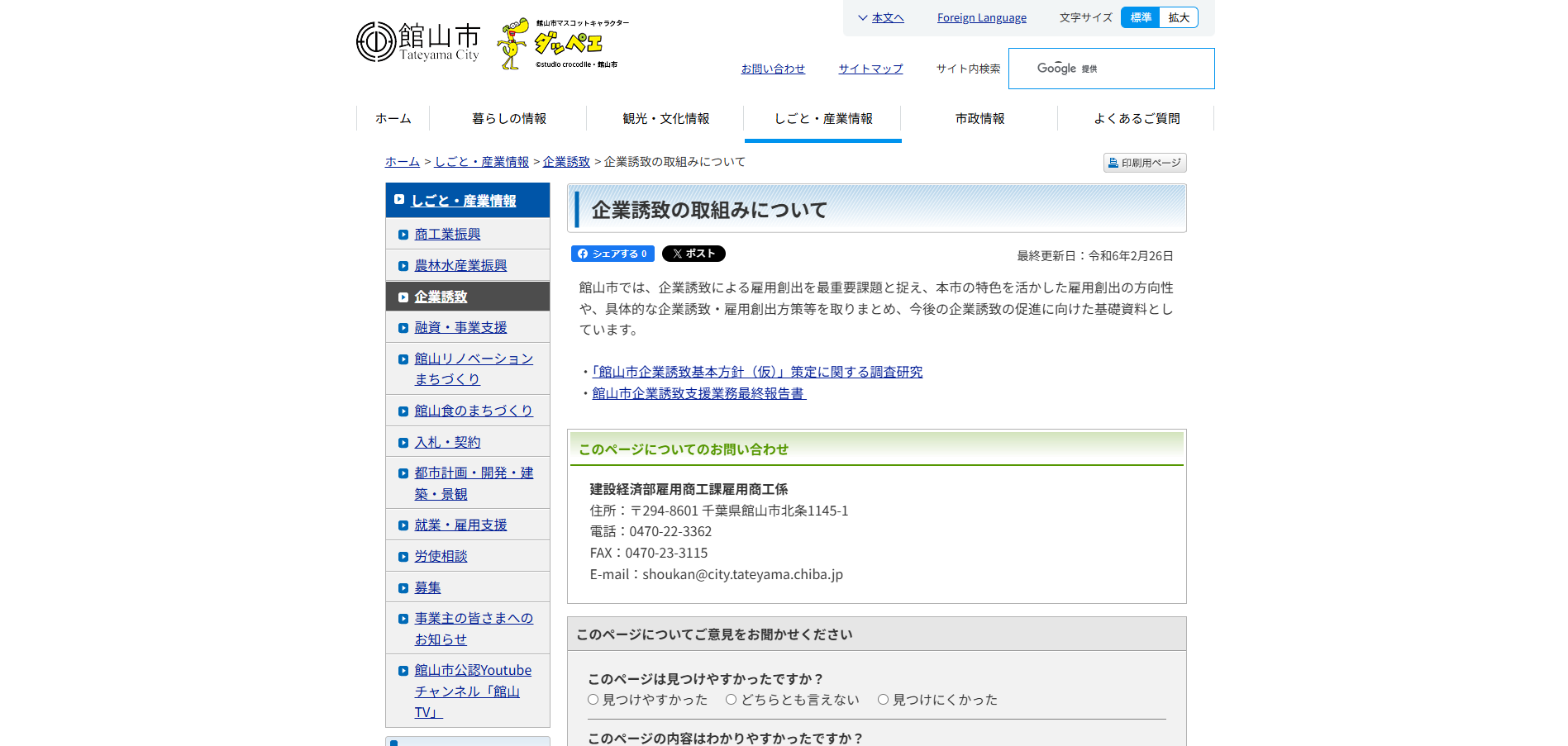Select the しごと・産業情報 navigation tab
This screenshot has height=746, width=1568.
tap(822, 118)
